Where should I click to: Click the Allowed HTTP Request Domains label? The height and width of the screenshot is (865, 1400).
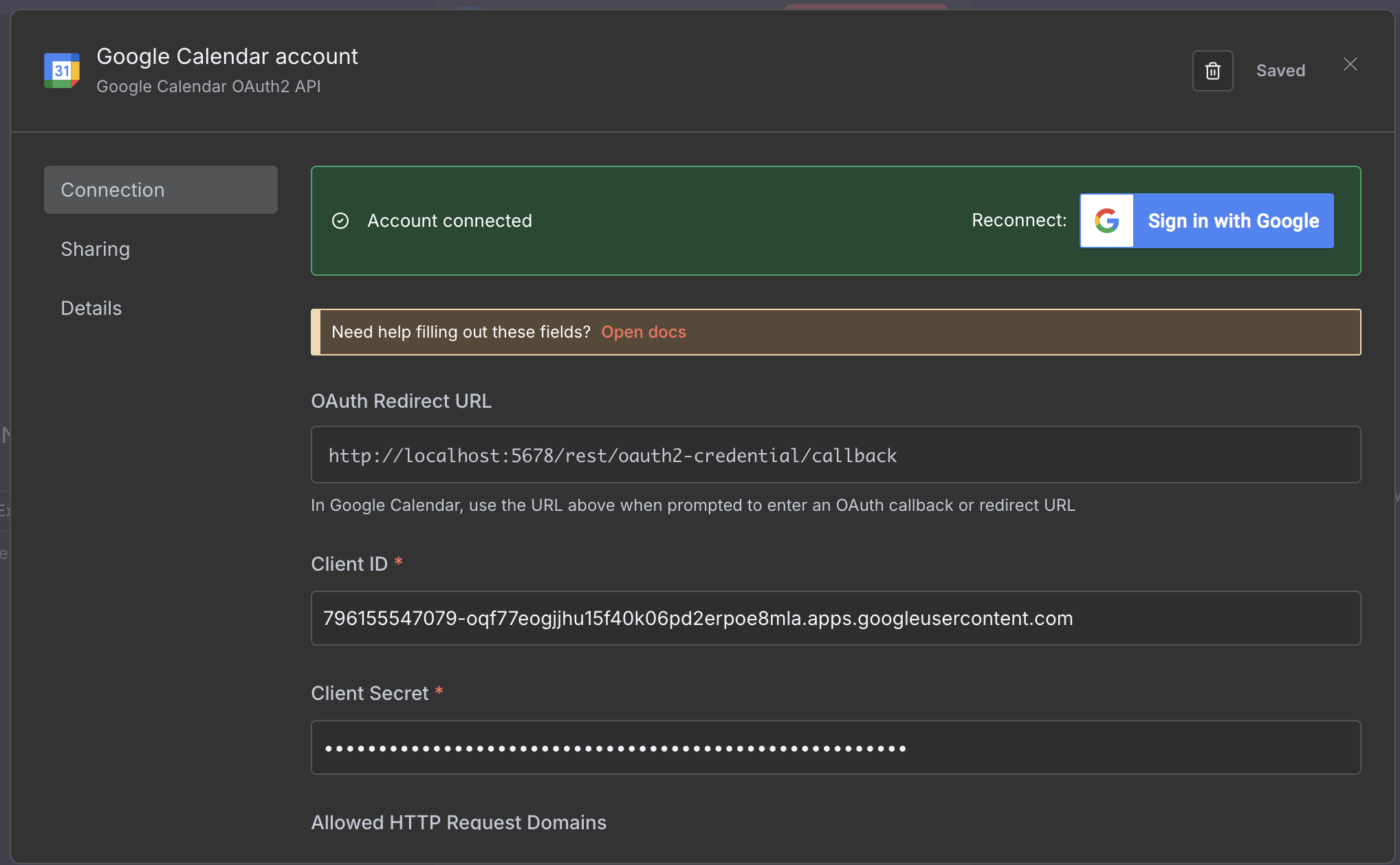point(459,822)
